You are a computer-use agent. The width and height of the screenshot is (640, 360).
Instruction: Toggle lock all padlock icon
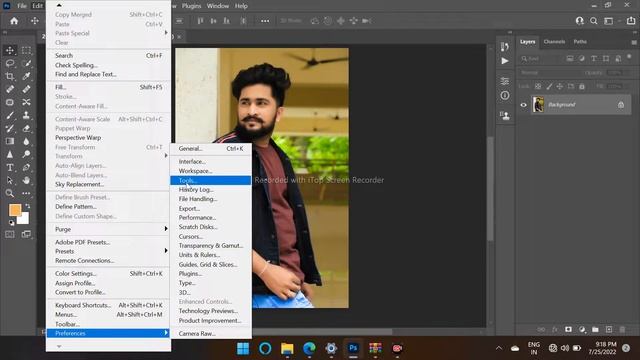tap(582, 86)
